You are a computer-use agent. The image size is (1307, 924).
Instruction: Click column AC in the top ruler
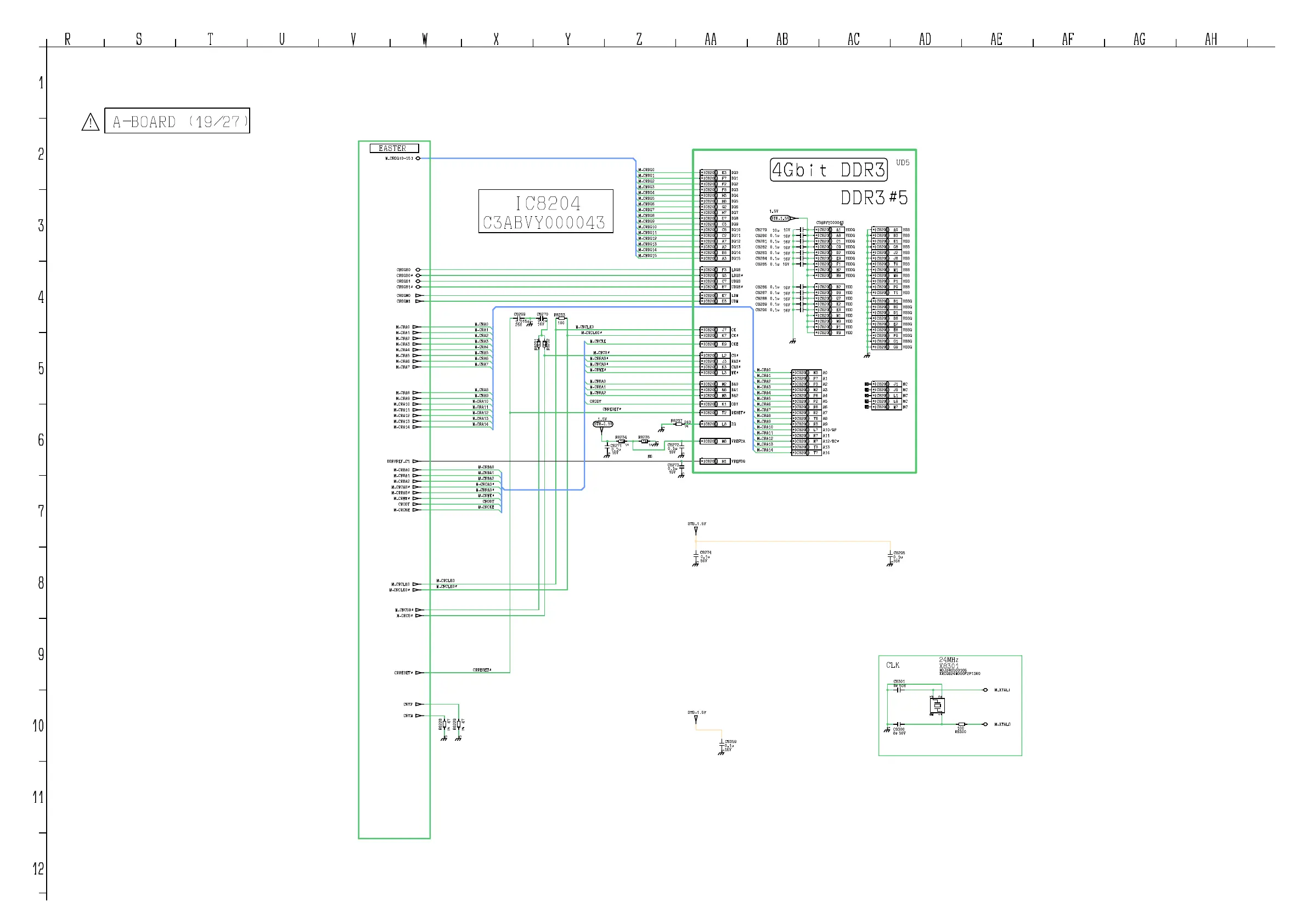[853, 40]
